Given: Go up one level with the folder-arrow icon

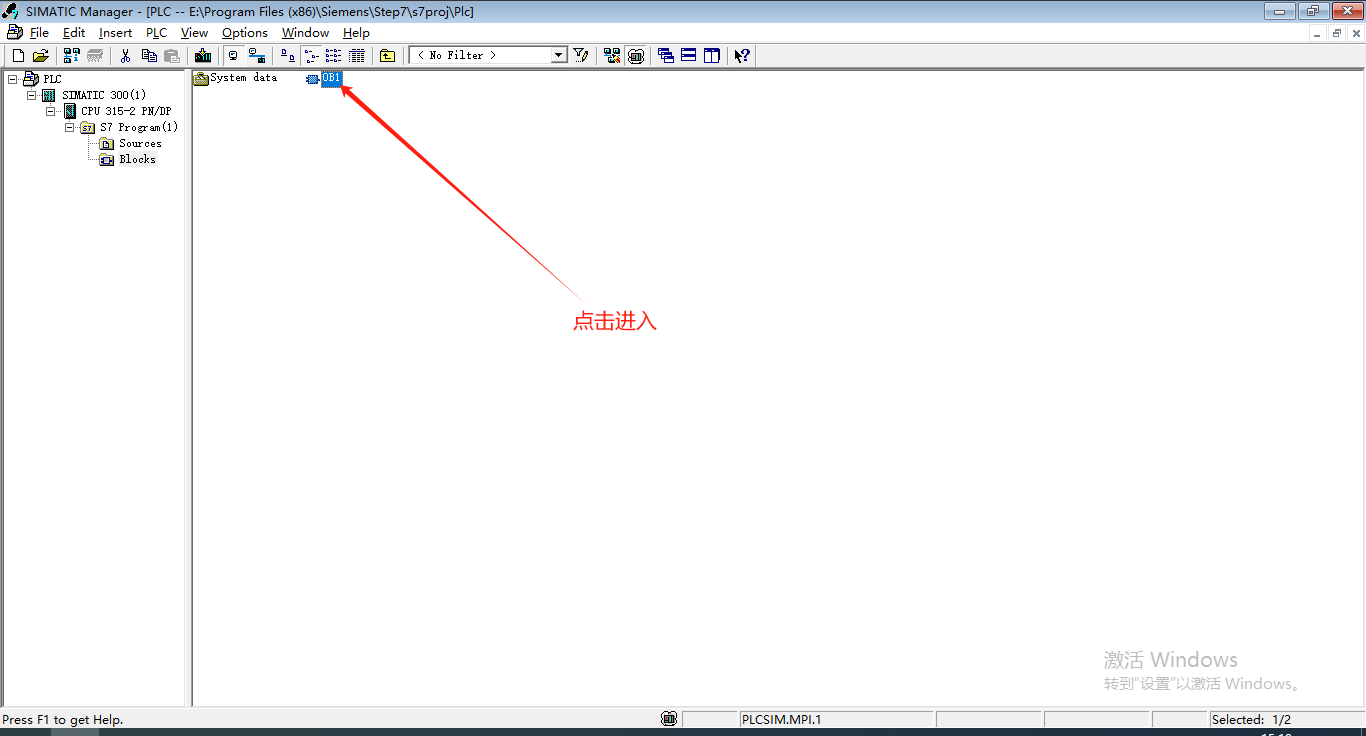Looking at the screenshot, I should 387,56.
